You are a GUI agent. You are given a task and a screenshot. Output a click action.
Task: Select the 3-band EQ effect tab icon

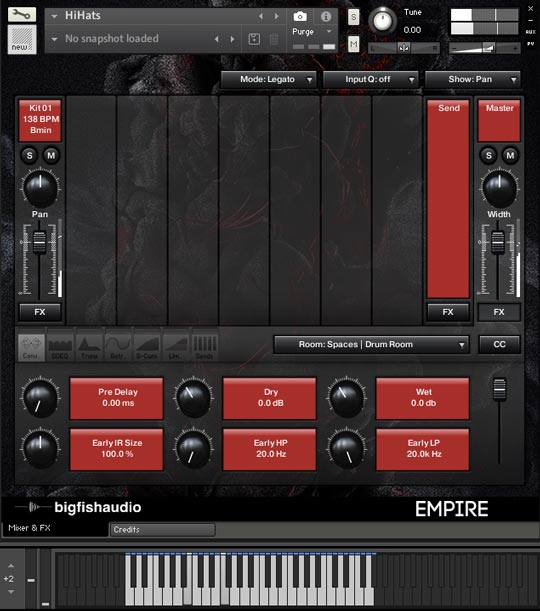(x=60, y=347)
